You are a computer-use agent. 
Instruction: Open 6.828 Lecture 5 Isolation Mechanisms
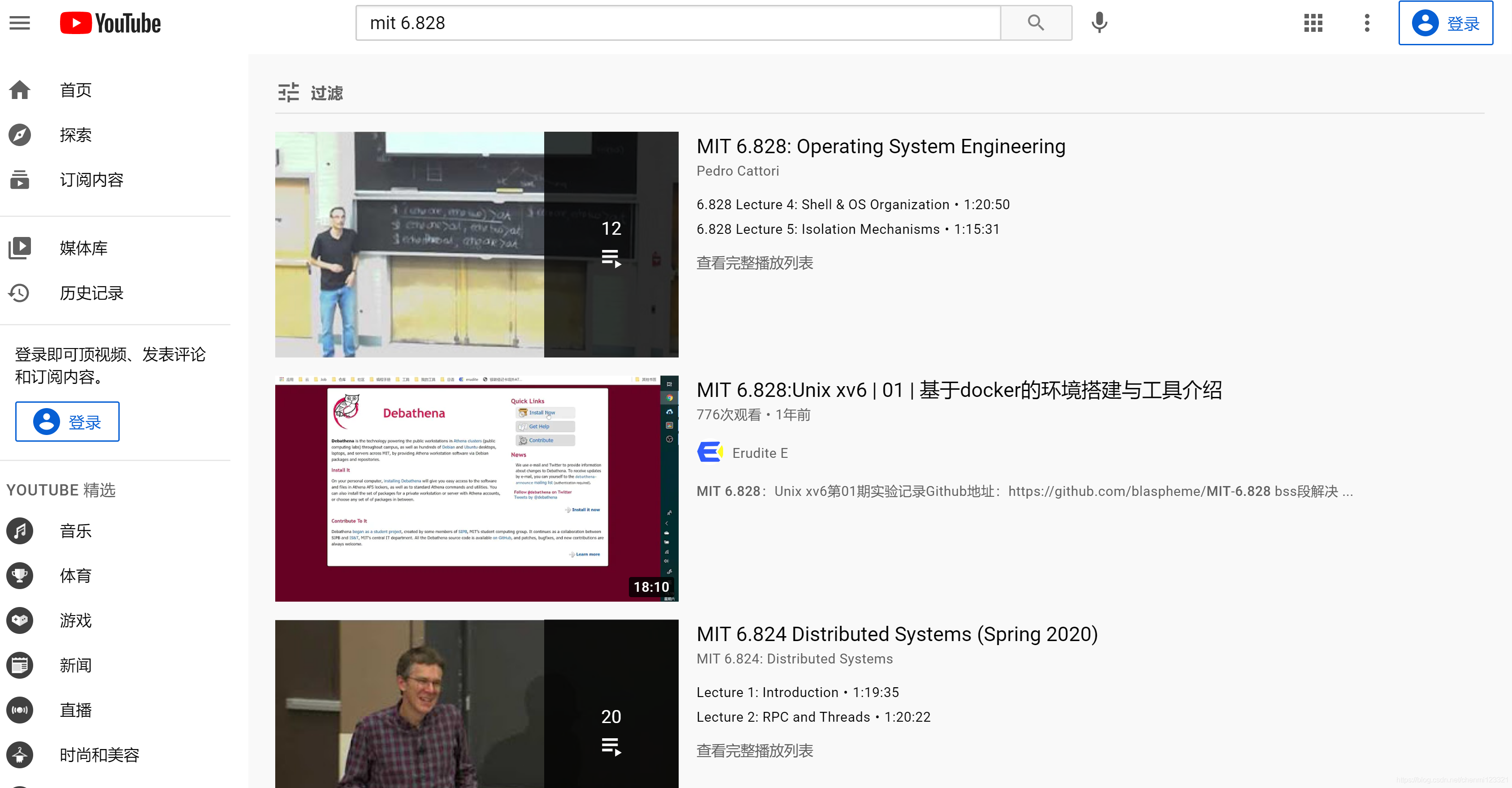tap(848, 229)
